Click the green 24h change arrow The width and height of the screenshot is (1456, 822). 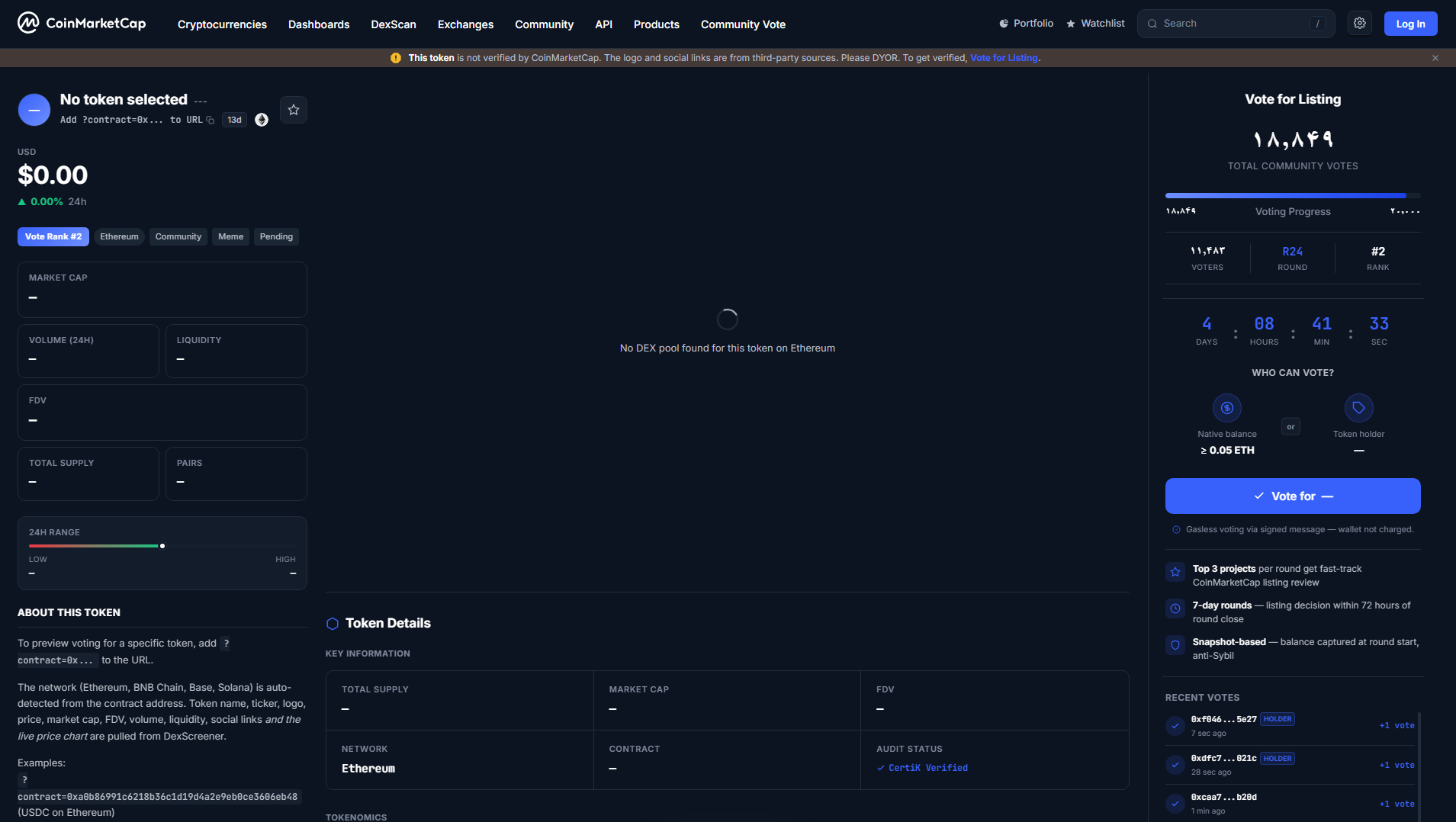point(22,202)
